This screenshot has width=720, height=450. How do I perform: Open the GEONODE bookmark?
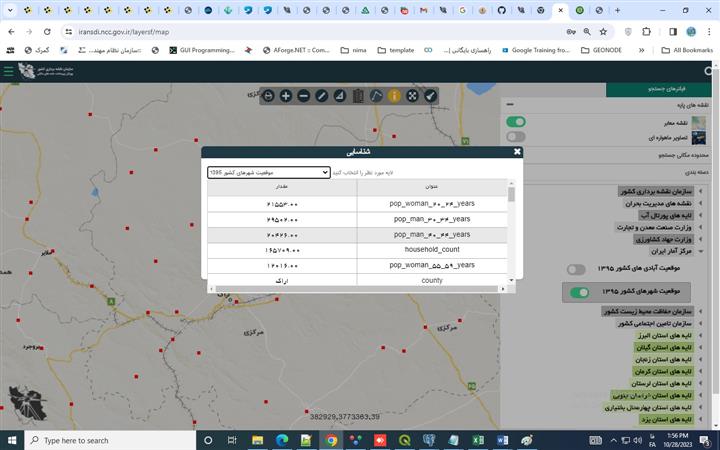coord(602,50)
